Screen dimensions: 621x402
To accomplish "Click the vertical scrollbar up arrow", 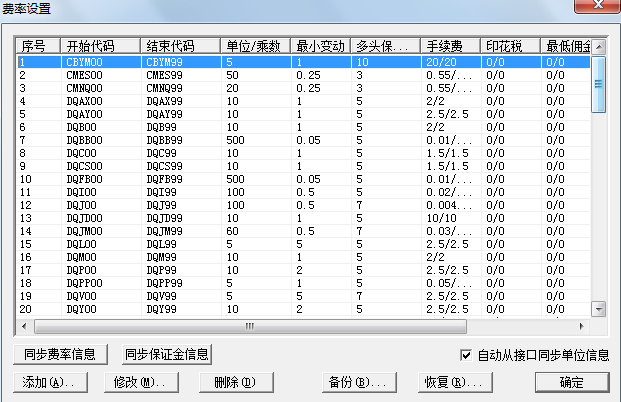I will [x=598, y=47].
